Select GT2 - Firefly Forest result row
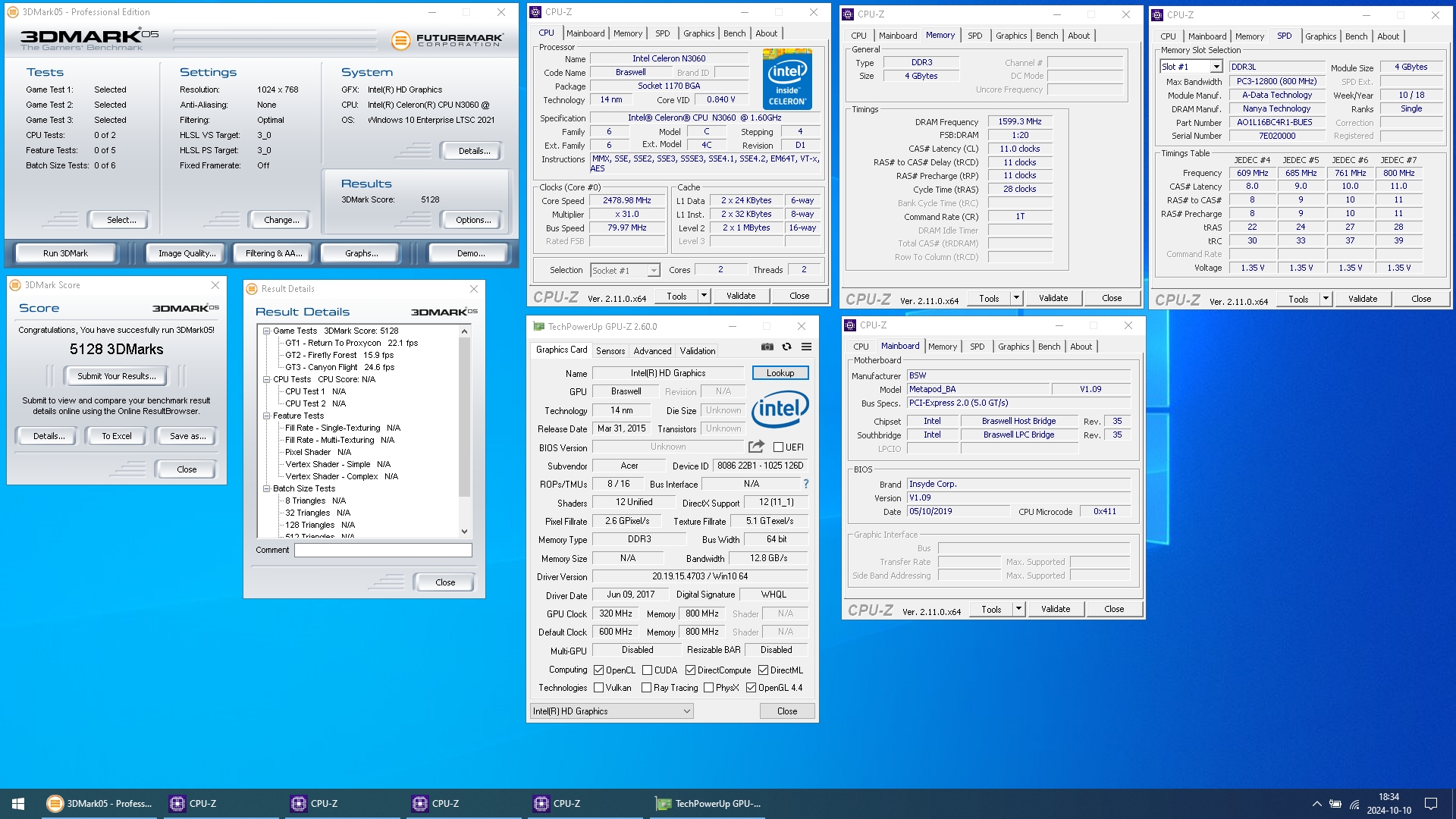 (340, 355)
